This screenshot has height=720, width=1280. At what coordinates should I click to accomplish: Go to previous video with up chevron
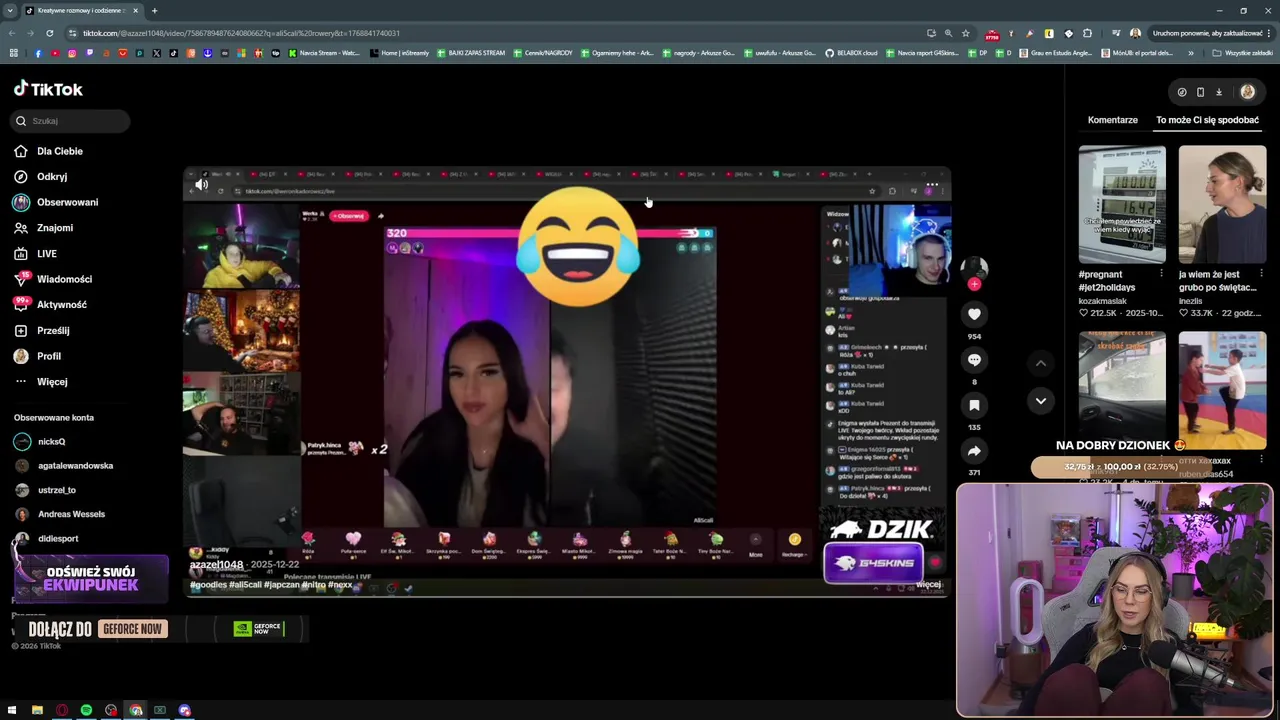point(1041,363)
